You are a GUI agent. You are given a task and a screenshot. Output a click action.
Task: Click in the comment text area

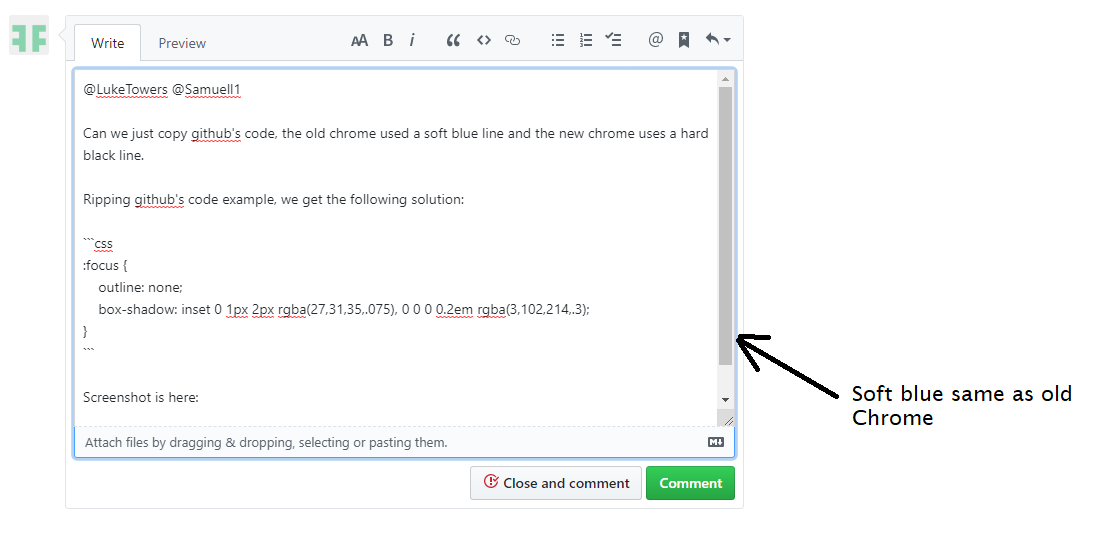coord(396,248)
